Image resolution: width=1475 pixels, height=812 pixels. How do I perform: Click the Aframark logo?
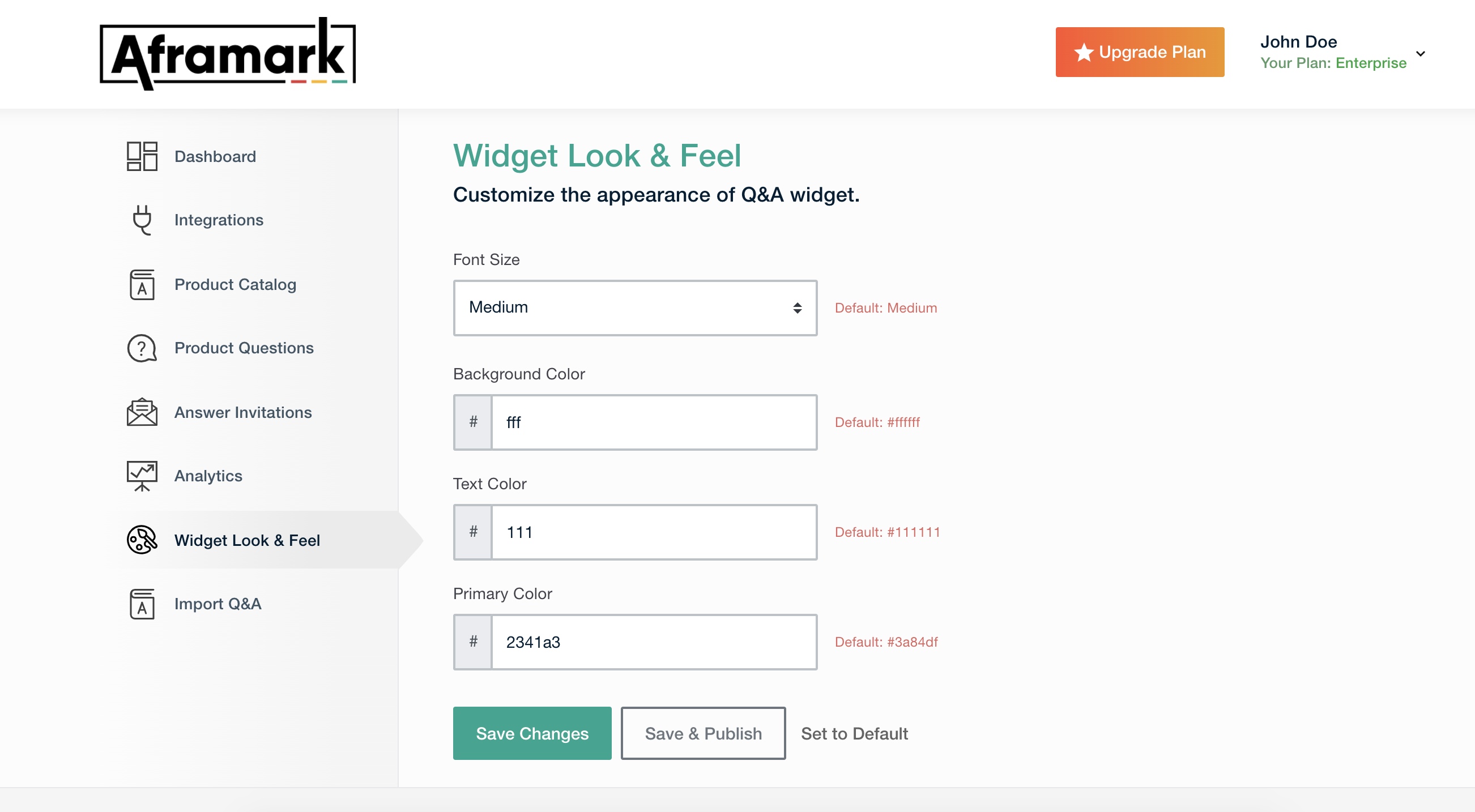pos(228,53)
